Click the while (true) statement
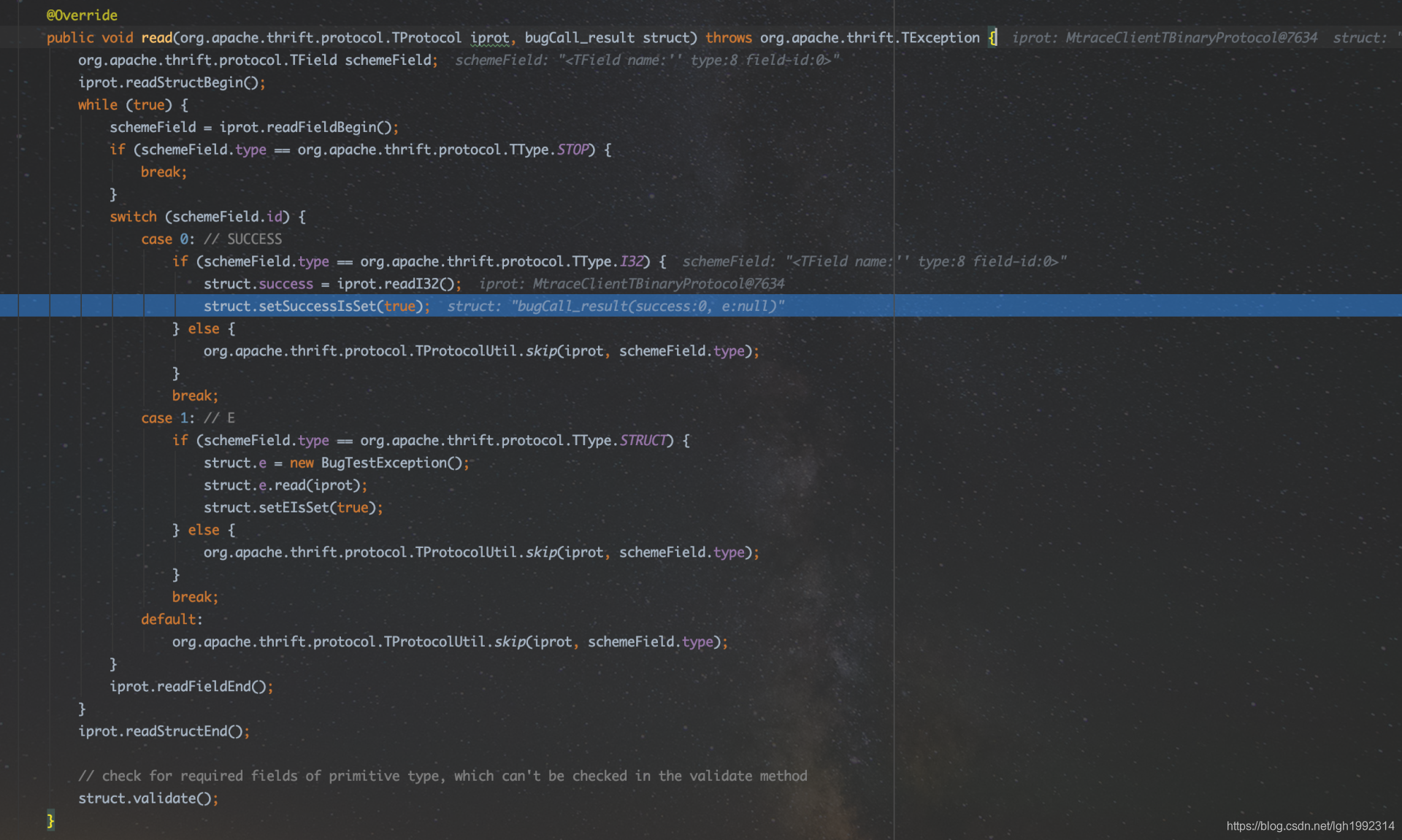The height and width of the screenshot is (840, 1402). pyautogui.click(x=133, y=105)
